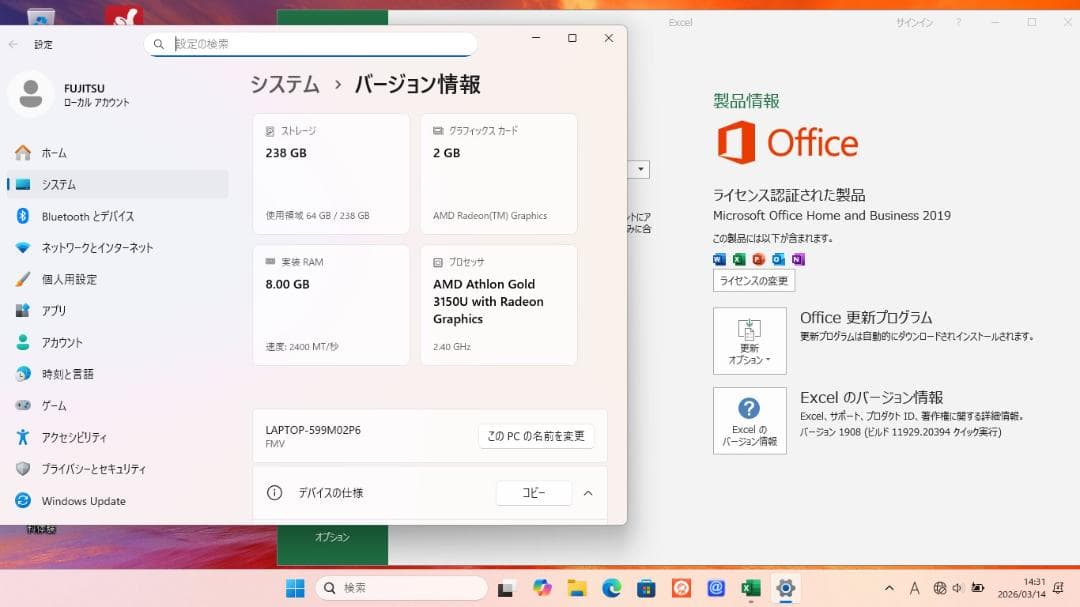Click the Office logo in product information
This screenshot has height=607, width=1080.
788,143
